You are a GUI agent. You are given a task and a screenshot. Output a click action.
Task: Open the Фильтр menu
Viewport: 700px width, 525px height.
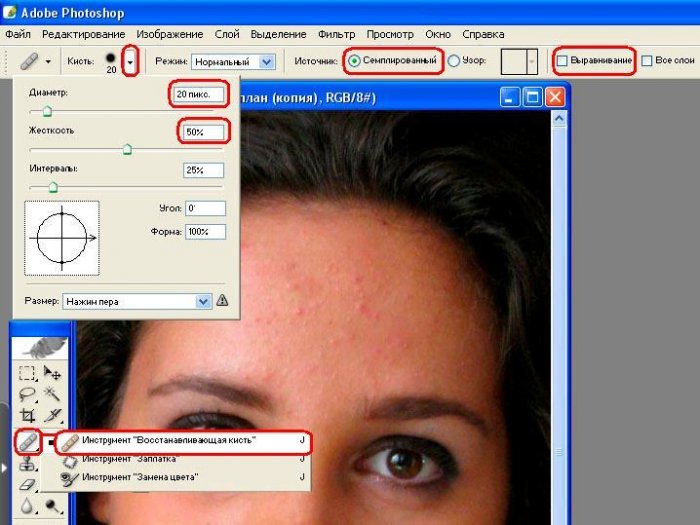point(338,34)
